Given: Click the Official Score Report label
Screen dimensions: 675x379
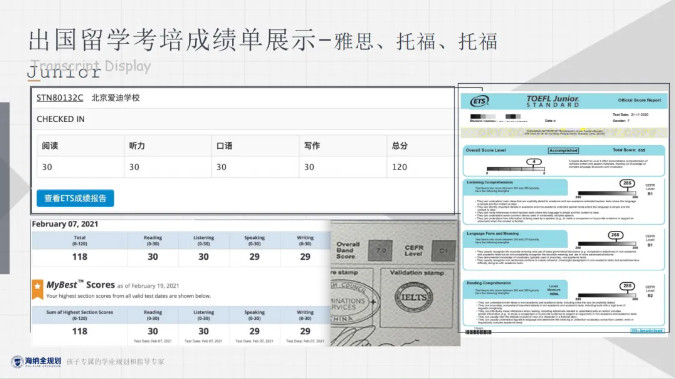Looking at the screenshot, I should [x=639, y=100].
